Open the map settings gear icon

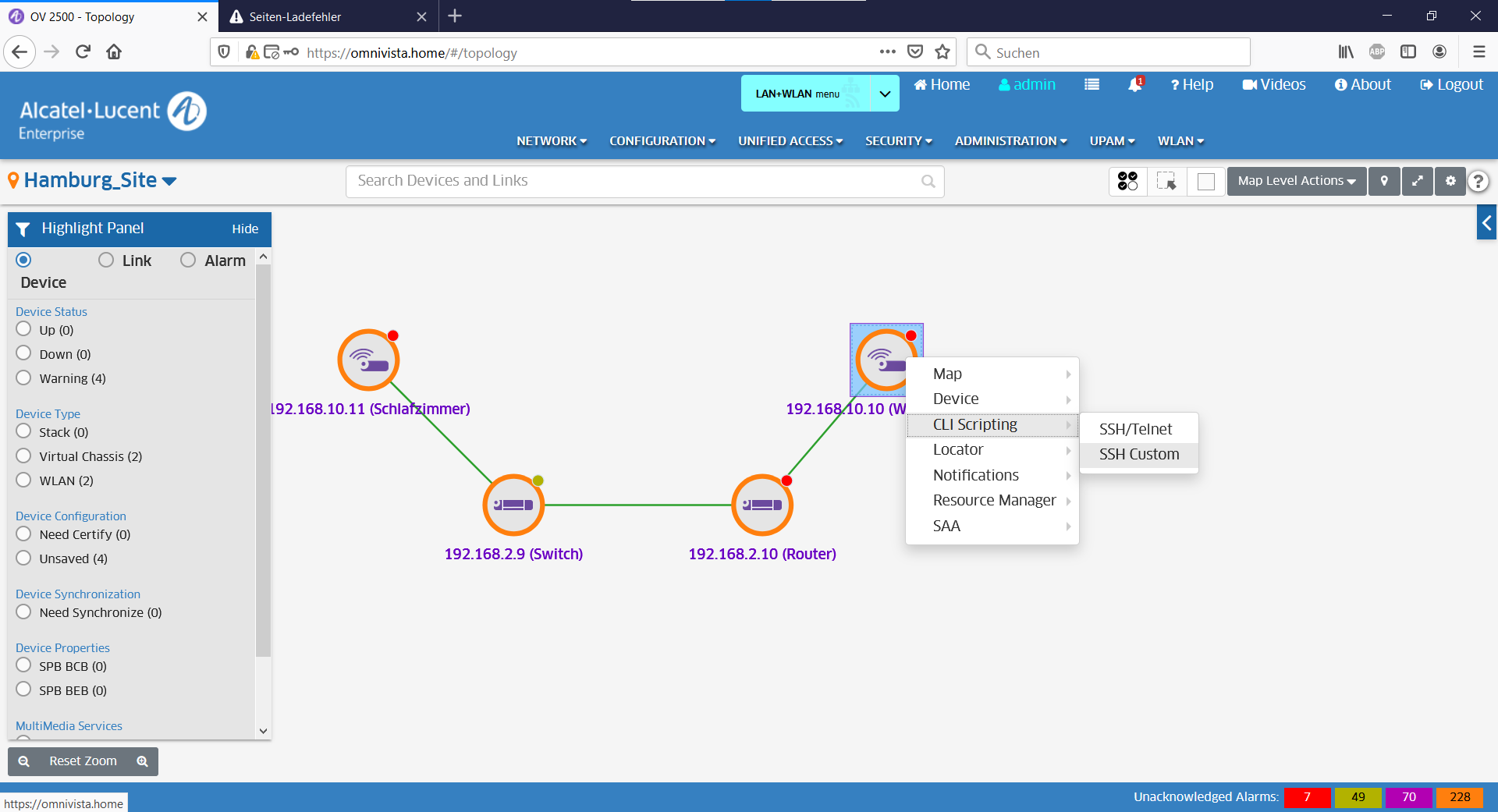tap(1450, 181)
